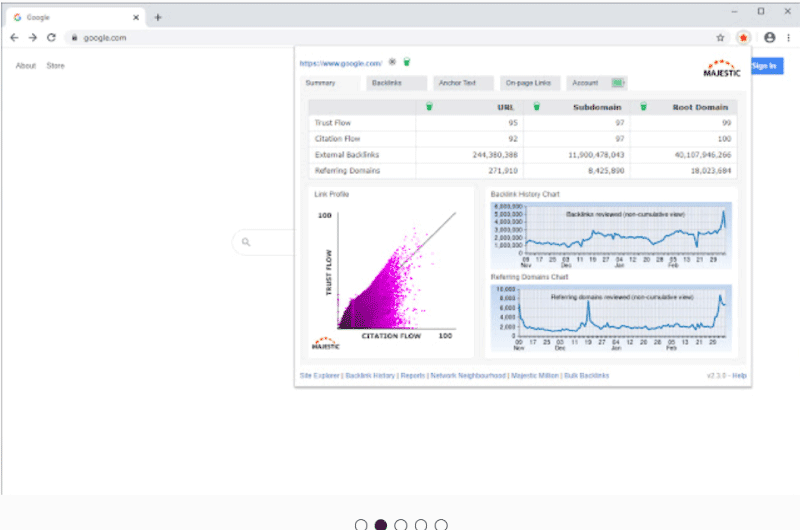This screenshot has width=800, height=530.
Task: Open the Anchor Text tab
Action: coord(463,83)
